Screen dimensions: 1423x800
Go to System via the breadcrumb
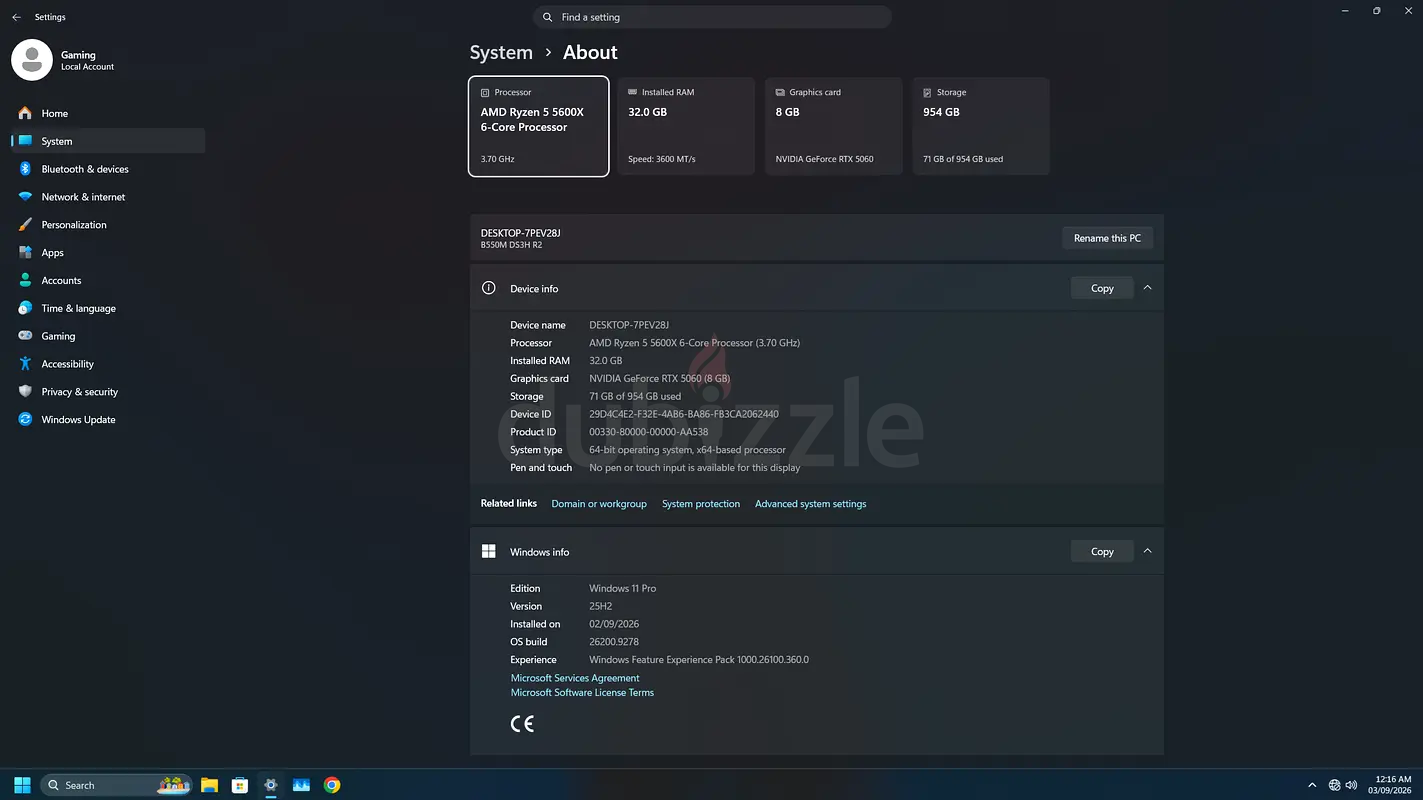[501, 53]
